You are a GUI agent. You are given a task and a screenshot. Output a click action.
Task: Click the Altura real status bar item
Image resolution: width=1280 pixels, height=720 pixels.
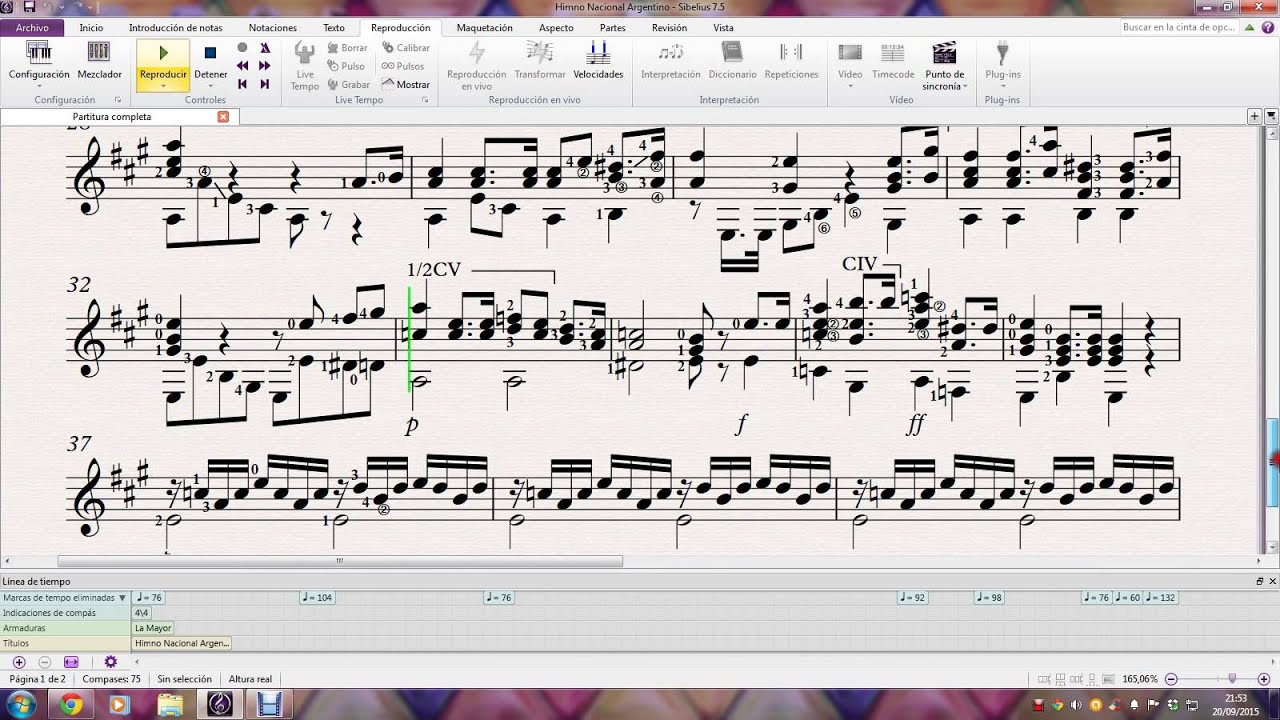[x=250, y=679]
